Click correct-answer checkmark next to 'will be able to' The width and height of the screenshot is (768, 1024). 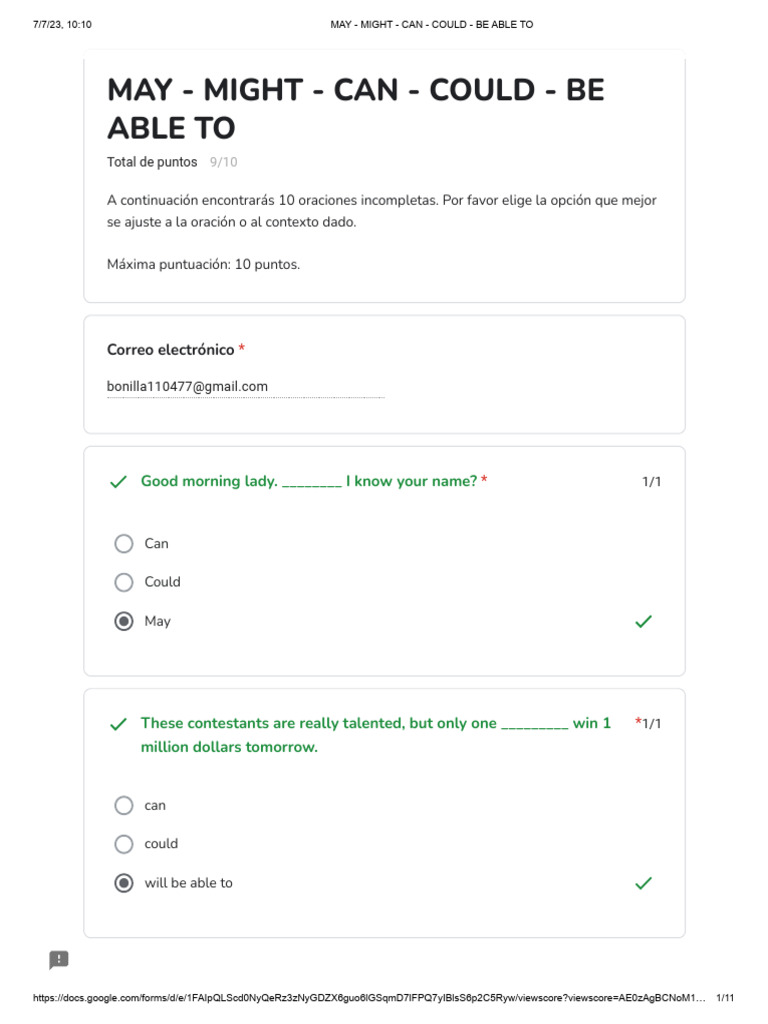[x=643, y=883]
